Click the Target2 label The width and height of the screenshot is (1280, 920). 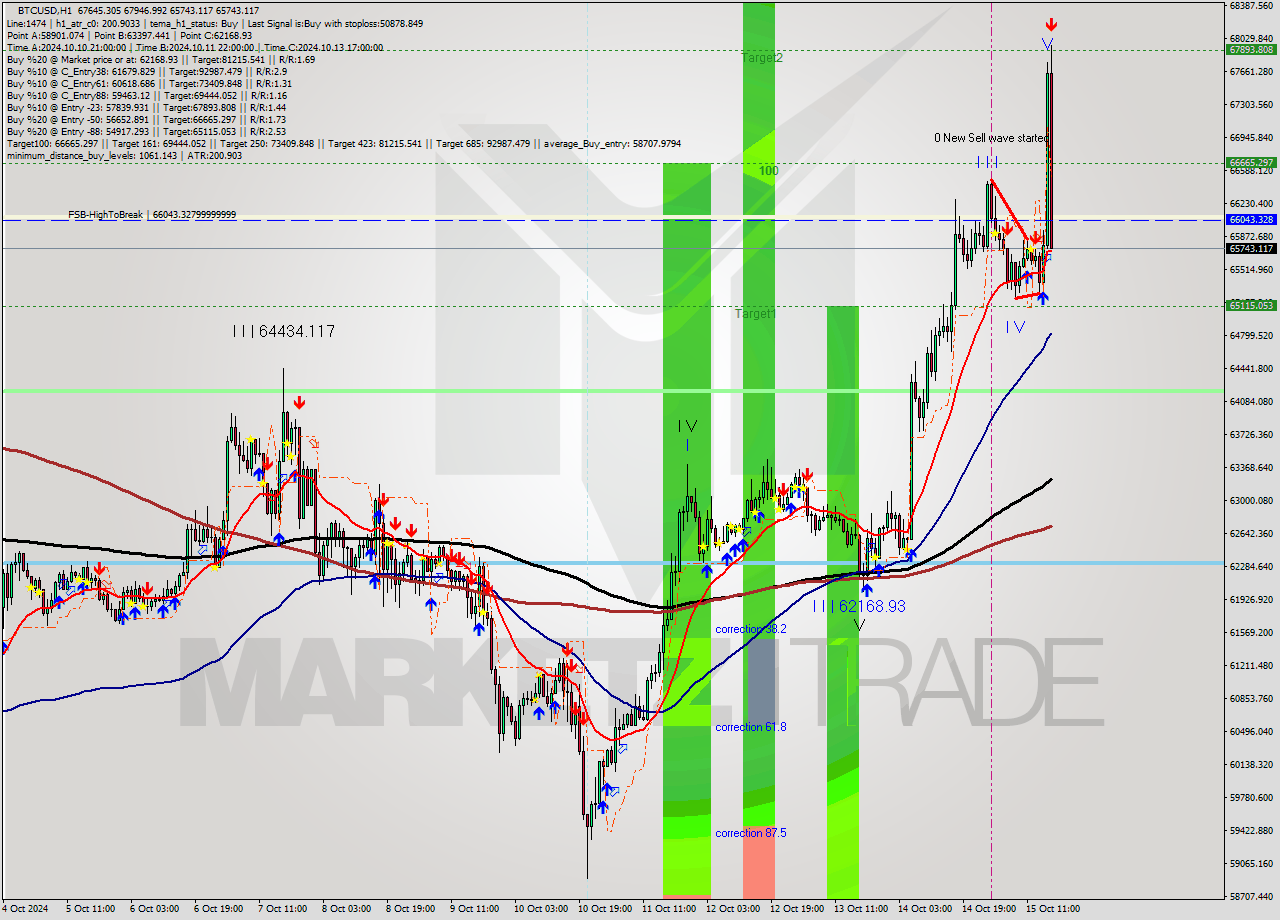point(762,58)
